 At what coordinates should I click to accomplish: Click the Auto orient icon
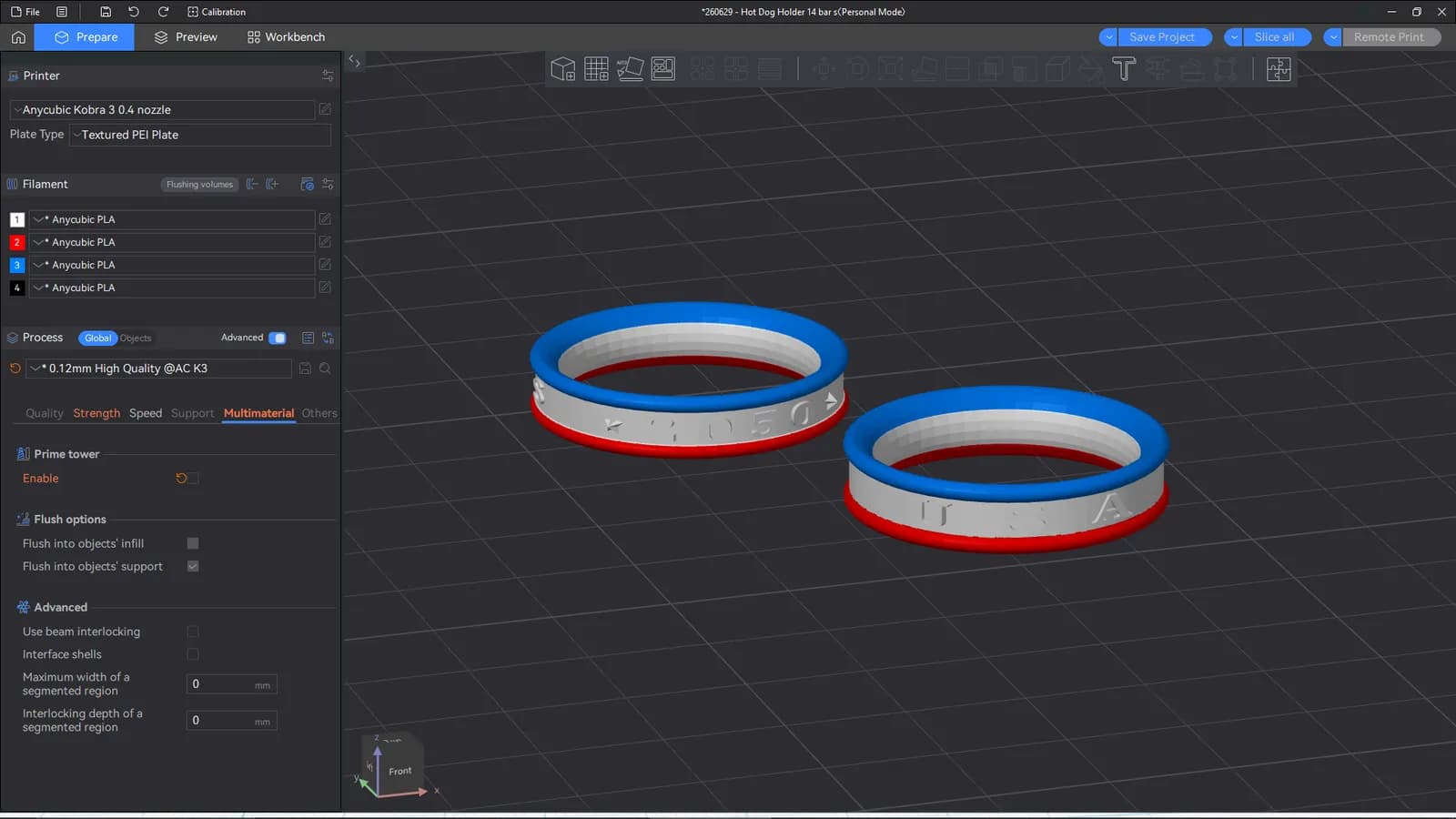pyautogui.click(x=630, y=69)
